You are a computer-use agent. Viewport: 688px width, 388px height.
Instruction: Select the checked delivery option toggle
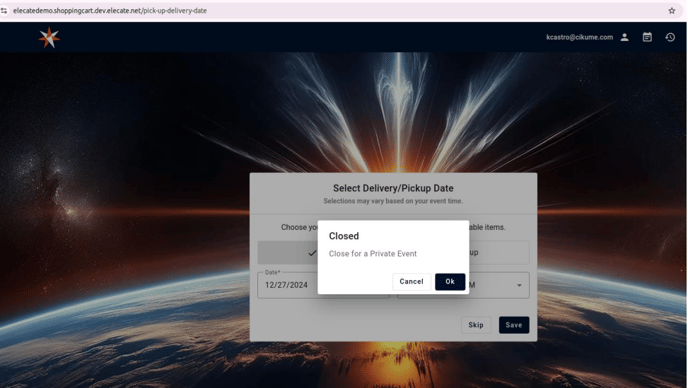tap(287, 253)
